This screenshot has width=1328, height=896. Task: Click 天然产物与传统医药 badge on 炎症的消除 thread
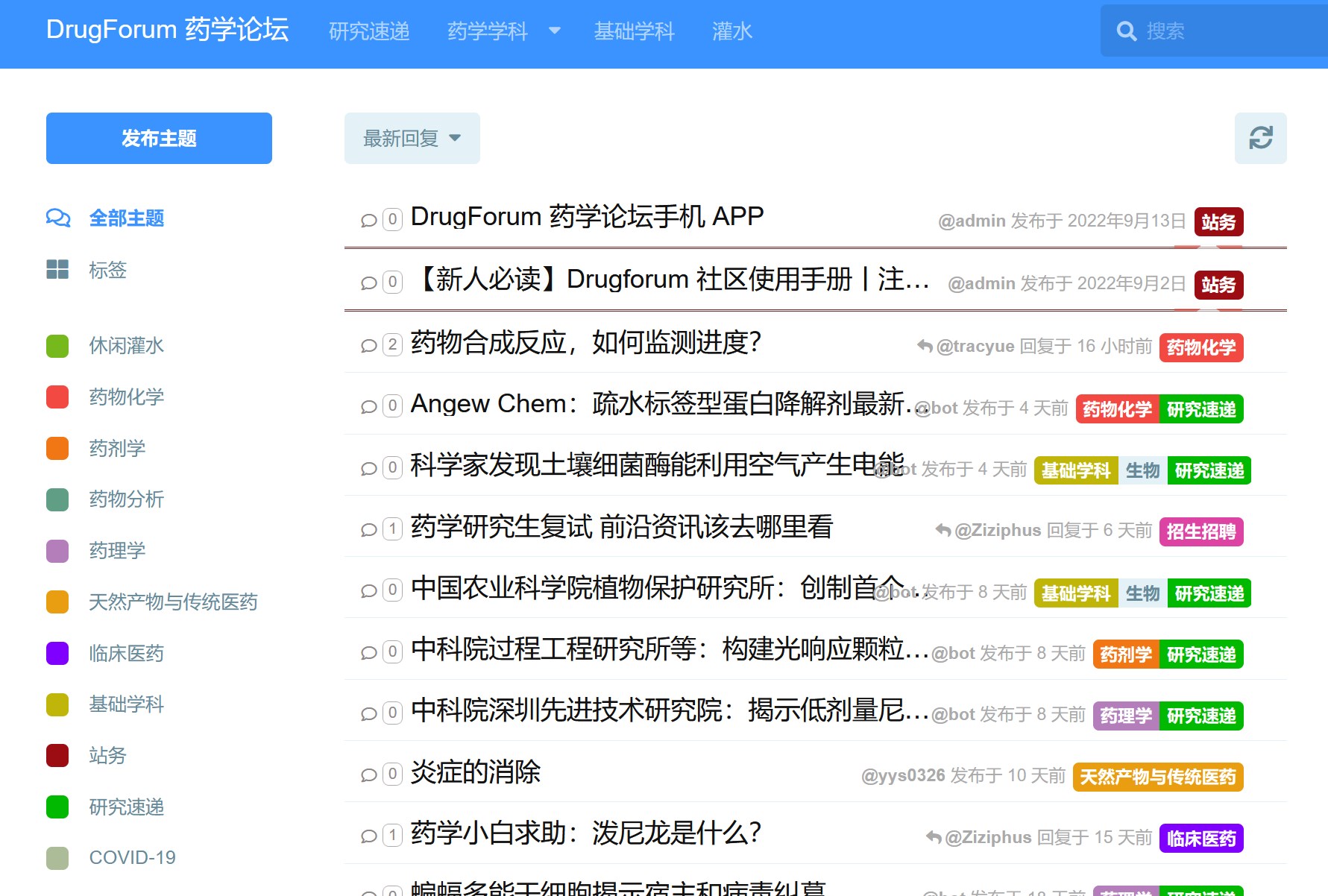pos(1158,777)
